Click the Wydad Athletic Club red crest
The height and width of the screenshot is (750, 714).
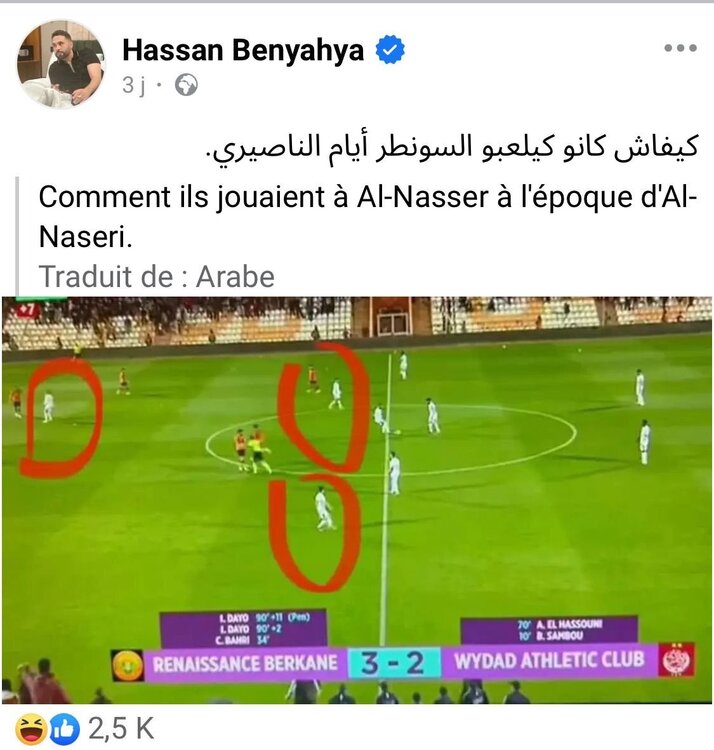tap(676, 661)
